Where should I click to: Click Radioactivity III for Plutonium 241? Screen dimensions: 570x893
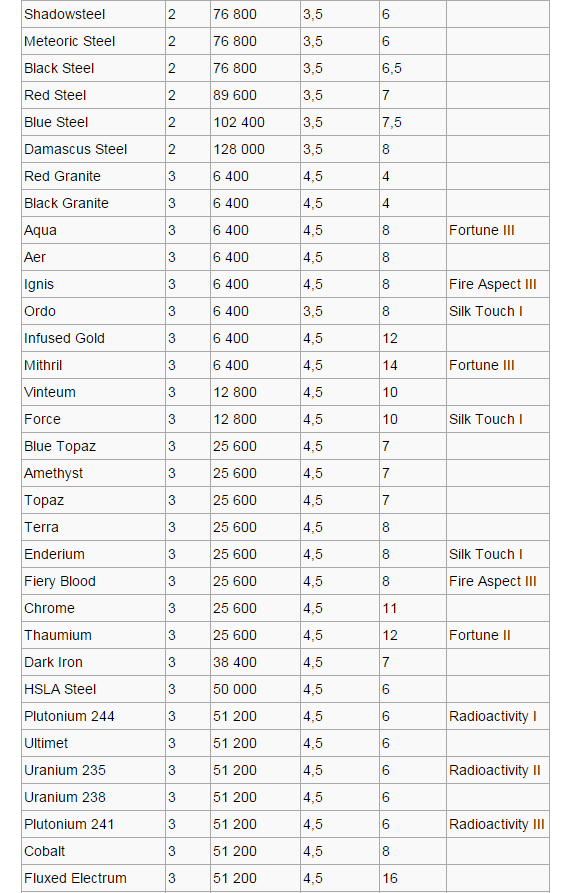[497, 824]
